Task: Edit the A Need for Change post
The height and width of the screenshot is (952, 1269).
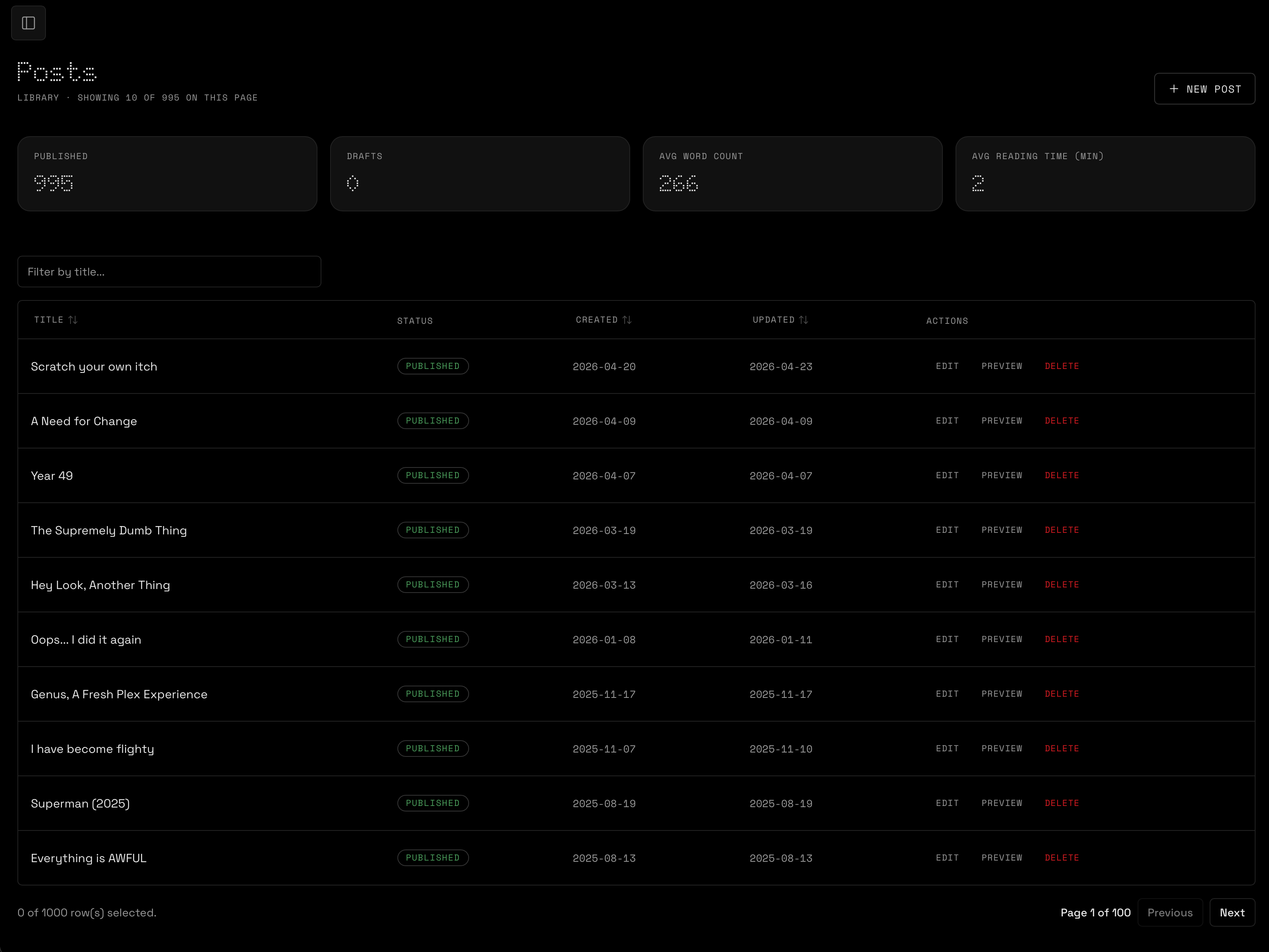Action: coord(947,421)
